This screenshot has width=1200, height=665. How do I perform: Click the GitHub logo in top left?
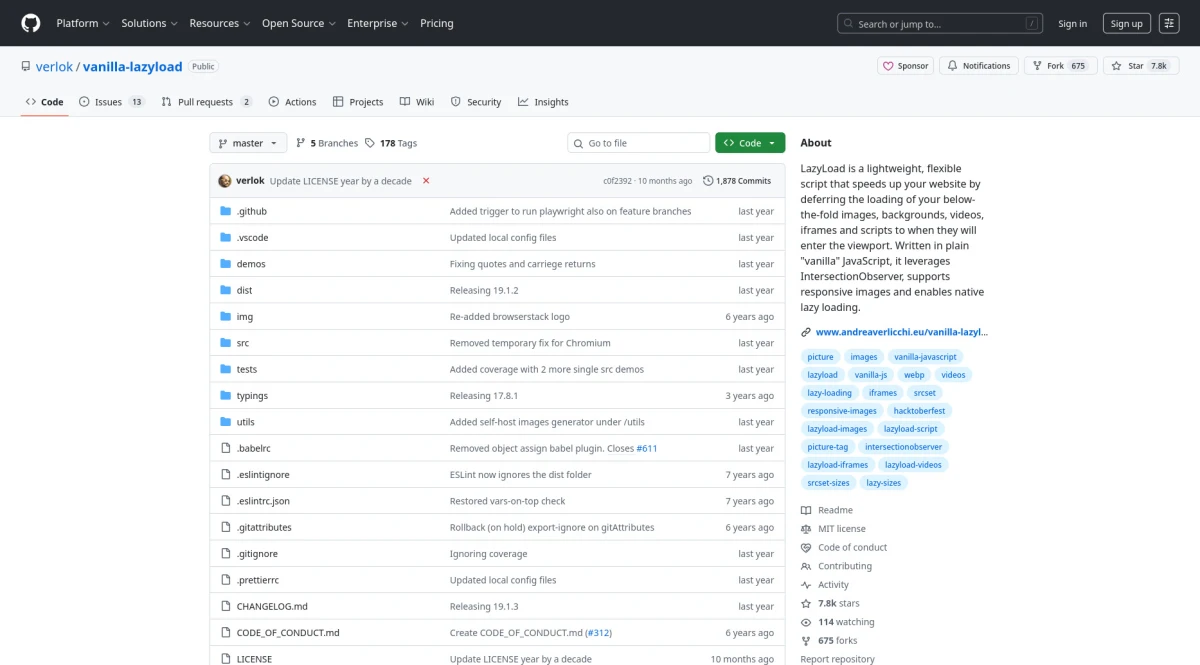[30, 23]
